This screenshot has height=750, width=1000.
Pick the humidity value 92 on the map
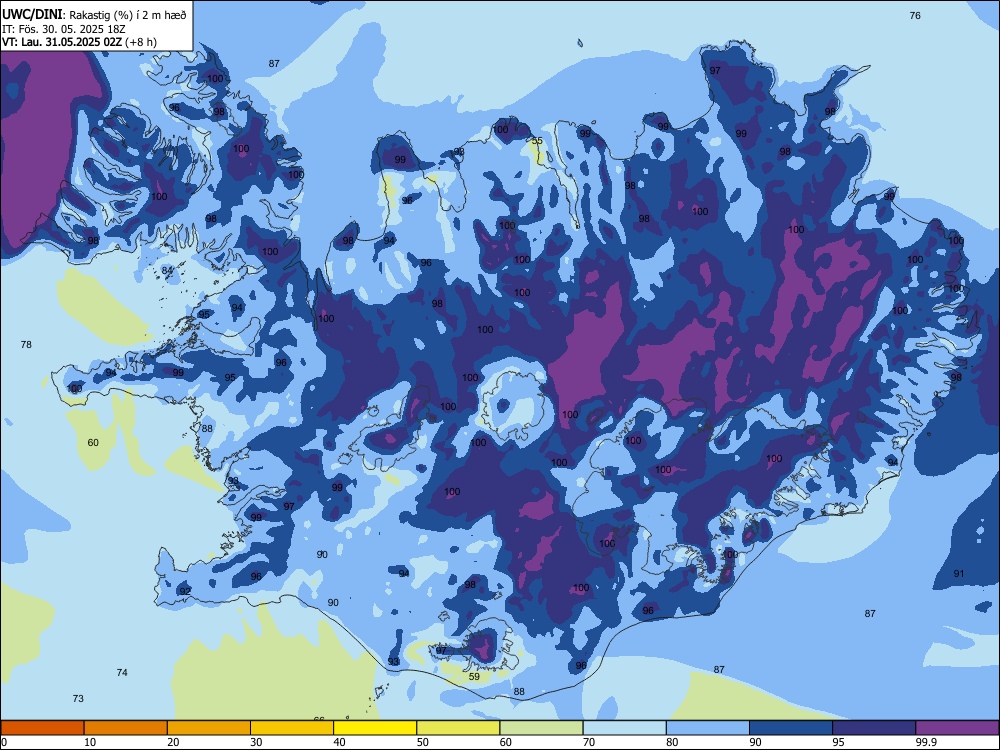pyautogui.click(x=185, y=591)
